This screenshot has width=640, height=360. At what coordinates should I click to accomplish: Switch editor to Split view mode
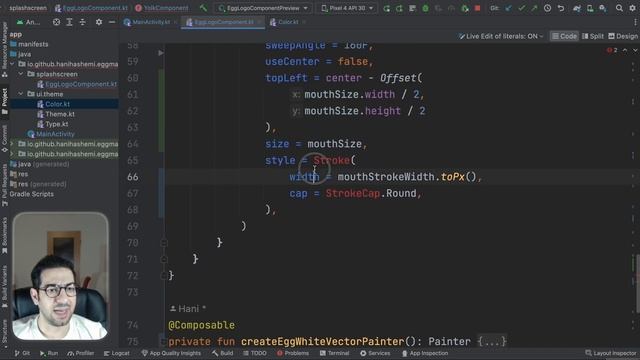593,36
